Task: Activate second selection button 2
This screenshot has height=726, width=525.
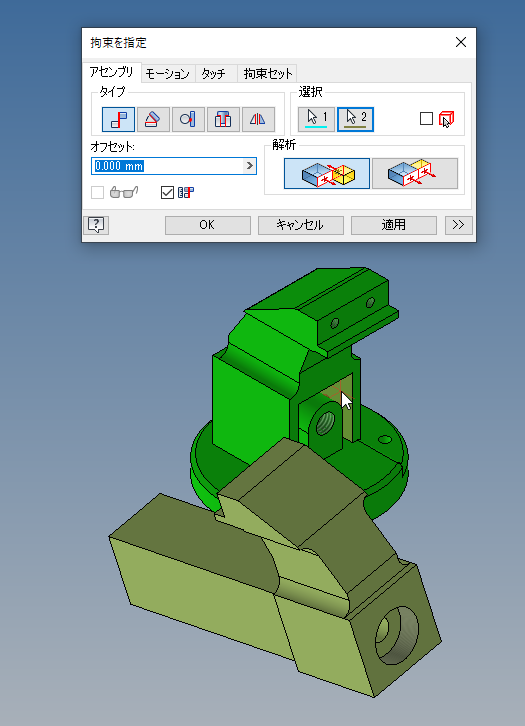Action: click(x=356, y=119)
